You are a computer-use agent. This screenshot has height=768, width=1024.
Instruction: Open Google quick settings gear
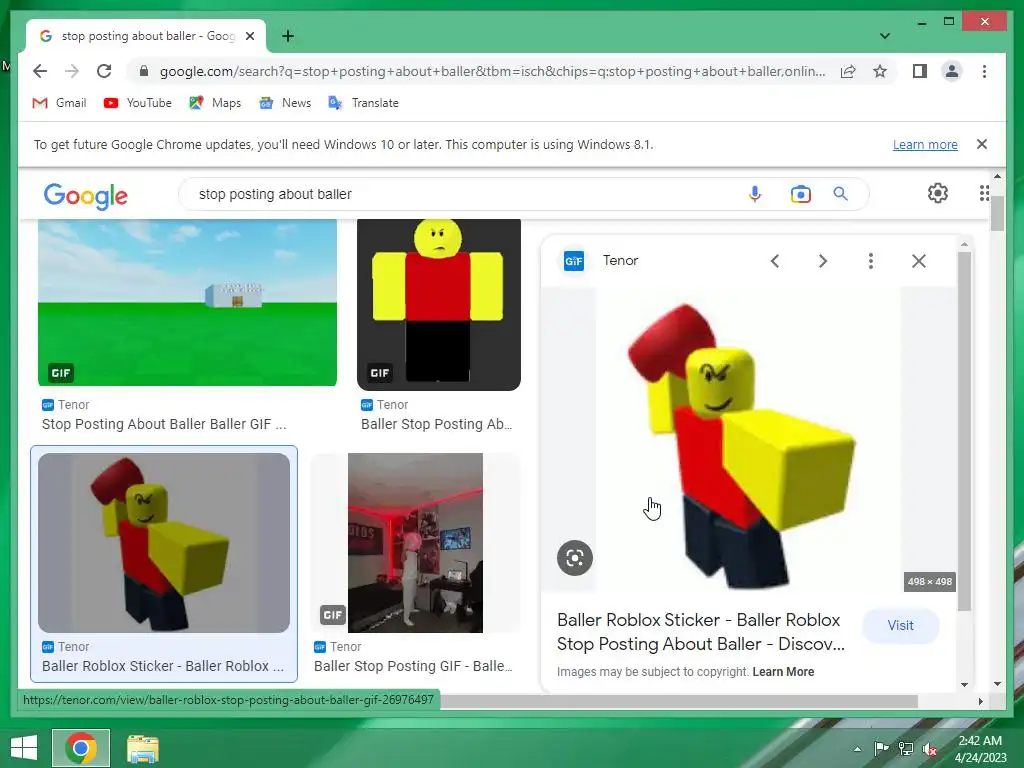938,193
